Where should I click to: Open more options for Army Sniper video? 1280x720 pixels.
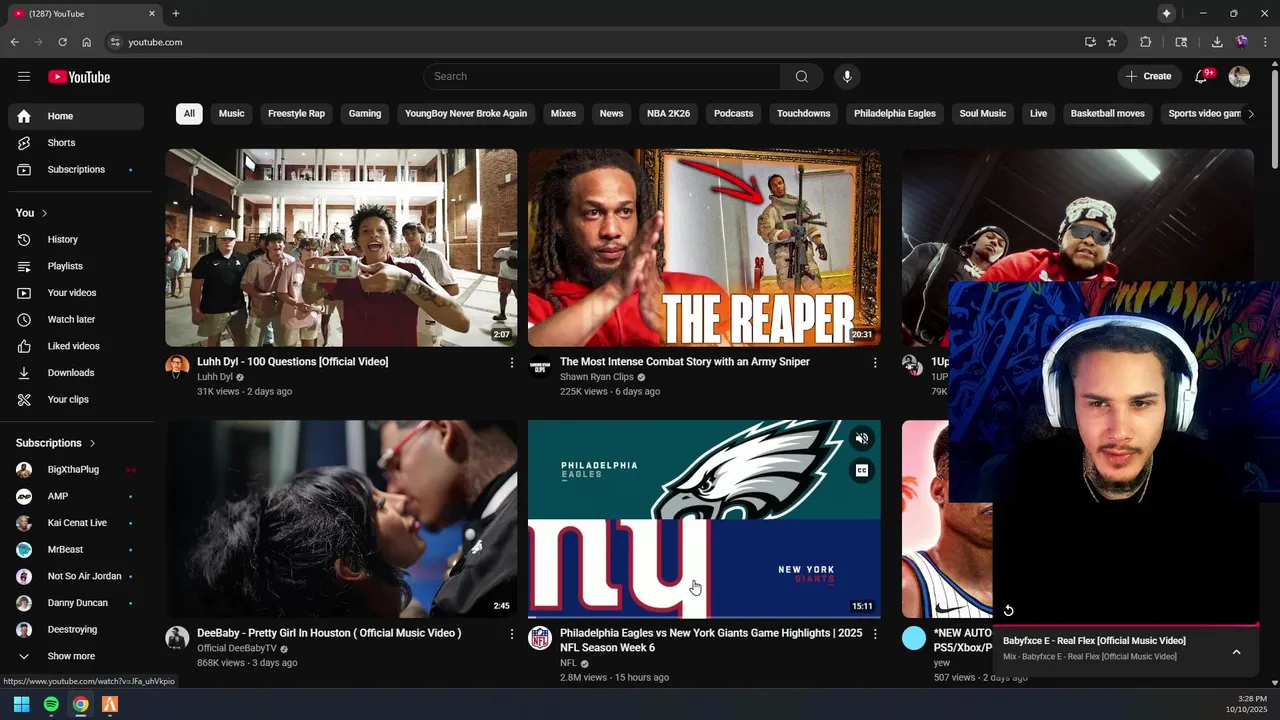pyautogui.click(x=875, y=362)
